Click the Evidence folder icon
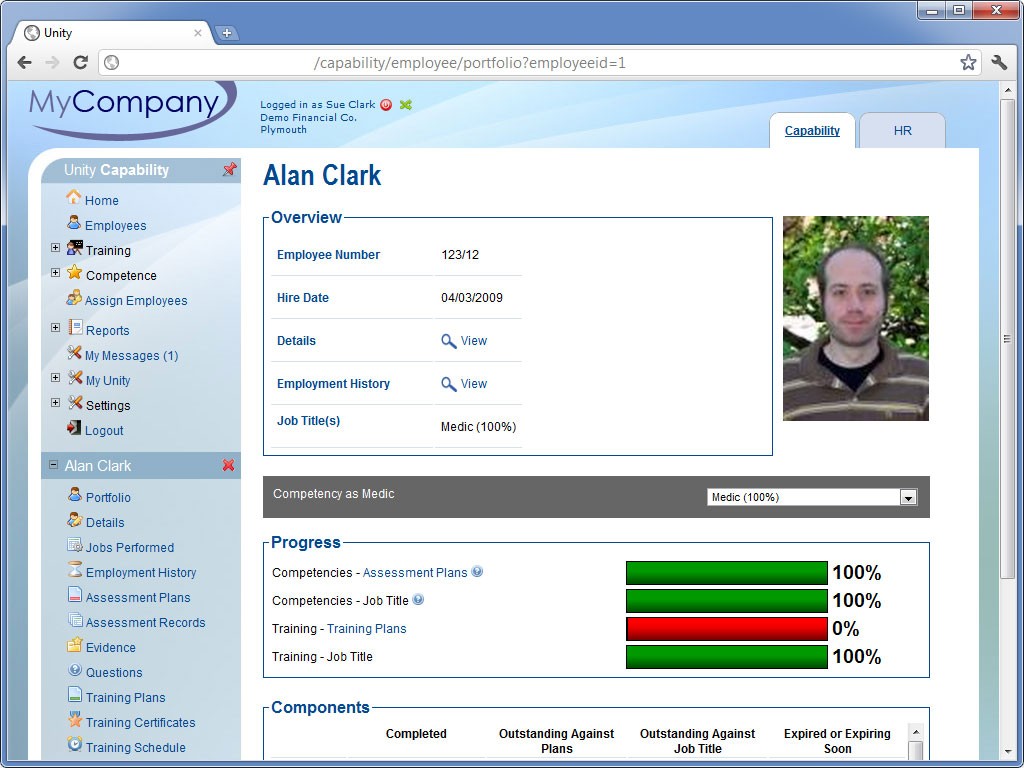Image resolution: width=1024 pixels, height=768 pixels. [x=74, y=645]
